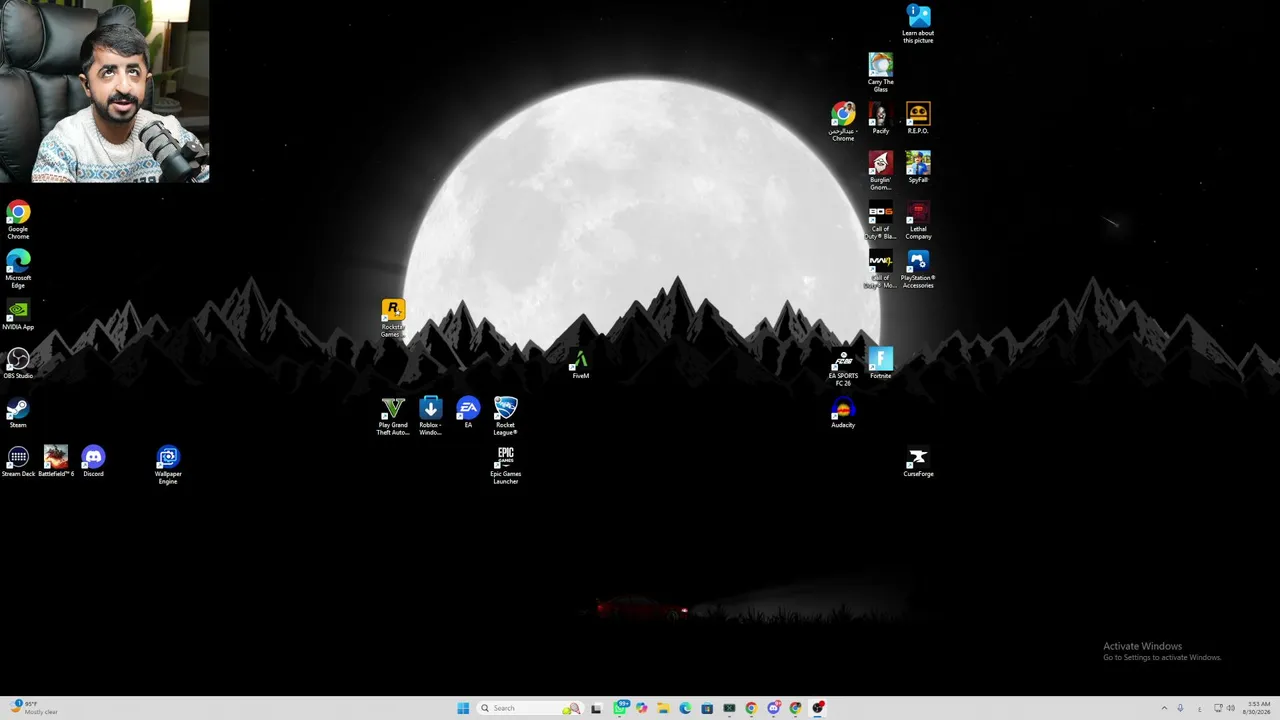1280x720 pixels.
Task: Open the network status tray icon
Action: coord(1218,708)
